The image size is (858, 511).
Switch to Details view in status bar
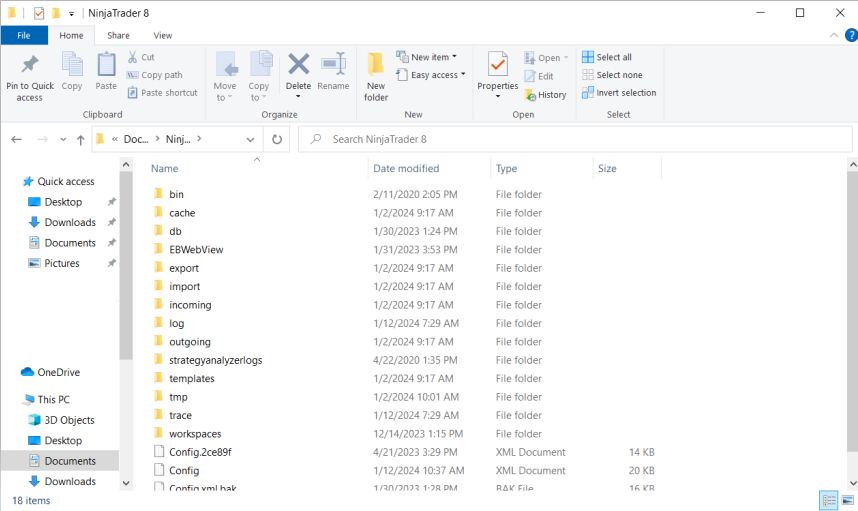click(829, 500)
